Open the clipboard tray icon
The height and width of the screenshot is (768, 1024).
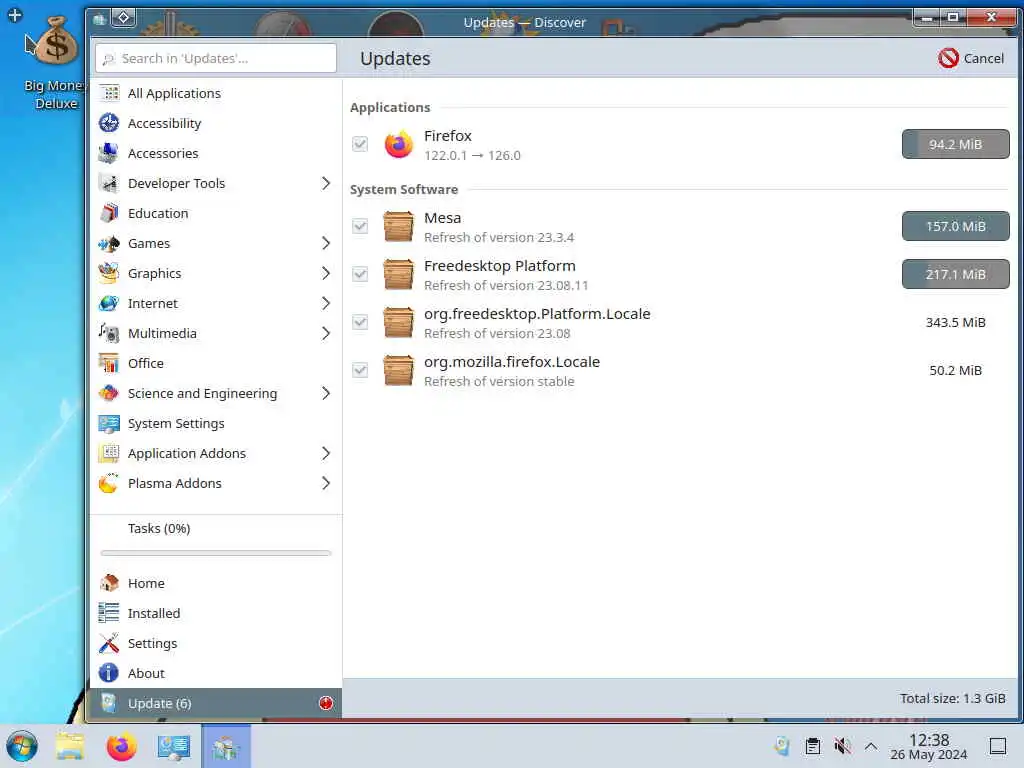813,746
